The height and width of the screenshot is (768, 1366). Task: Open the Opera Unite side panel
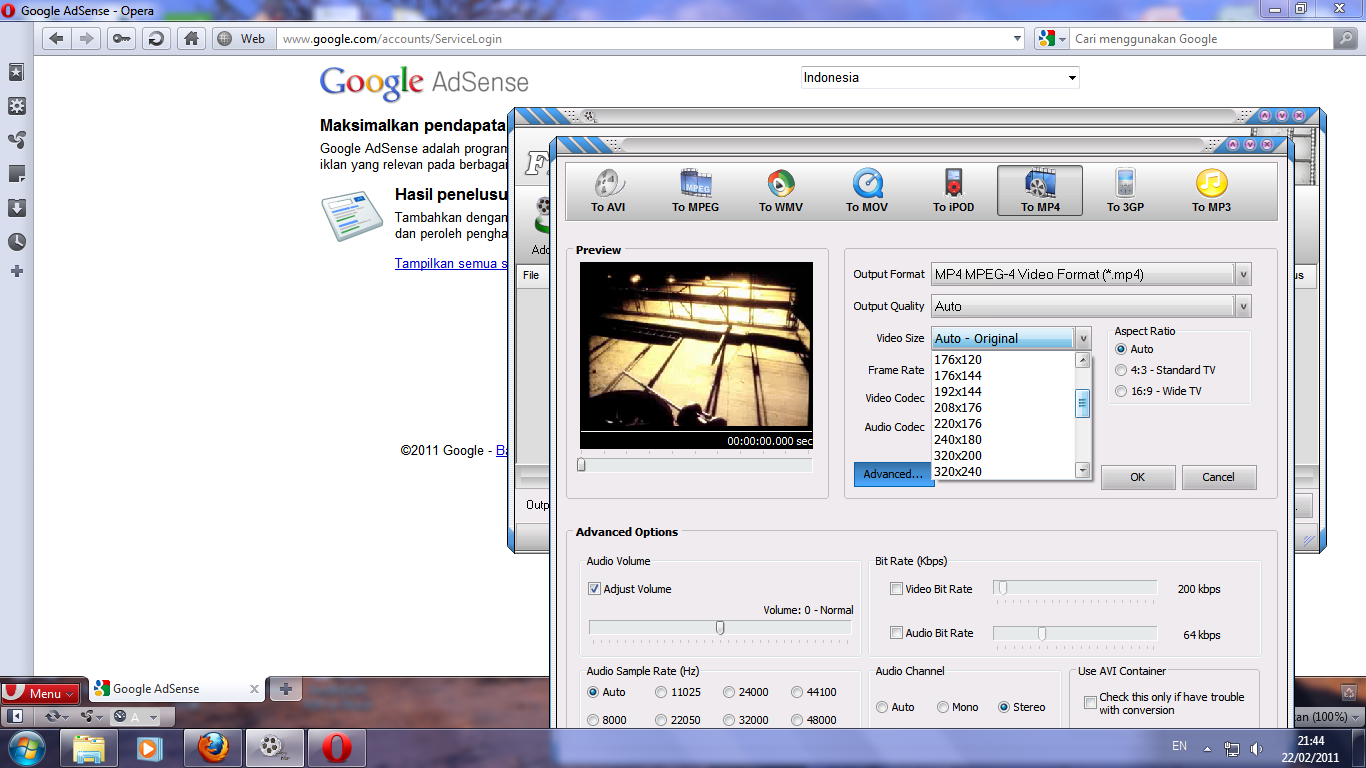(16, 140)
